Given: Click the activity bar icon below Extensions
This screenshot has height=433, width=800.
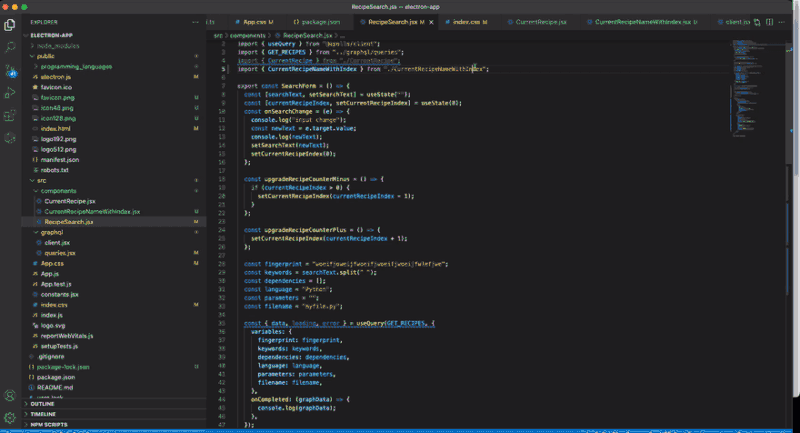Looking at the screenshot, I should tap(10, 138).
